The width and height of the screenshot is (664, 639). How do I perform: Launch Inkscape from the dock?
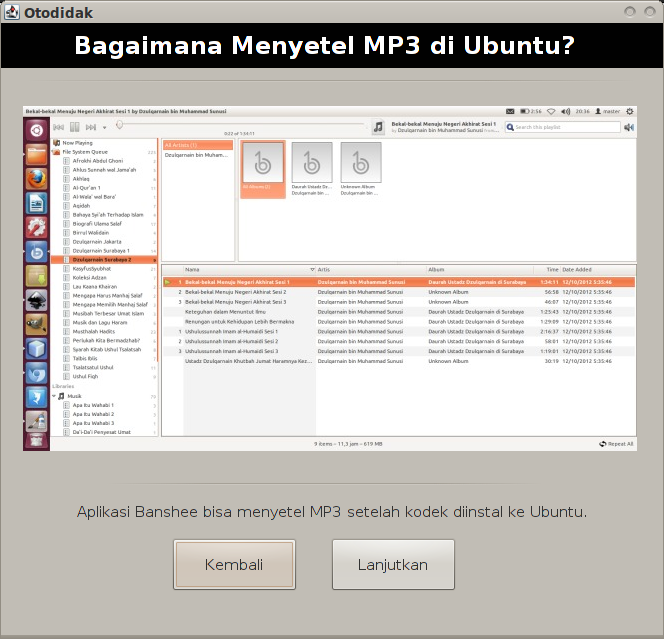point(36,301)
